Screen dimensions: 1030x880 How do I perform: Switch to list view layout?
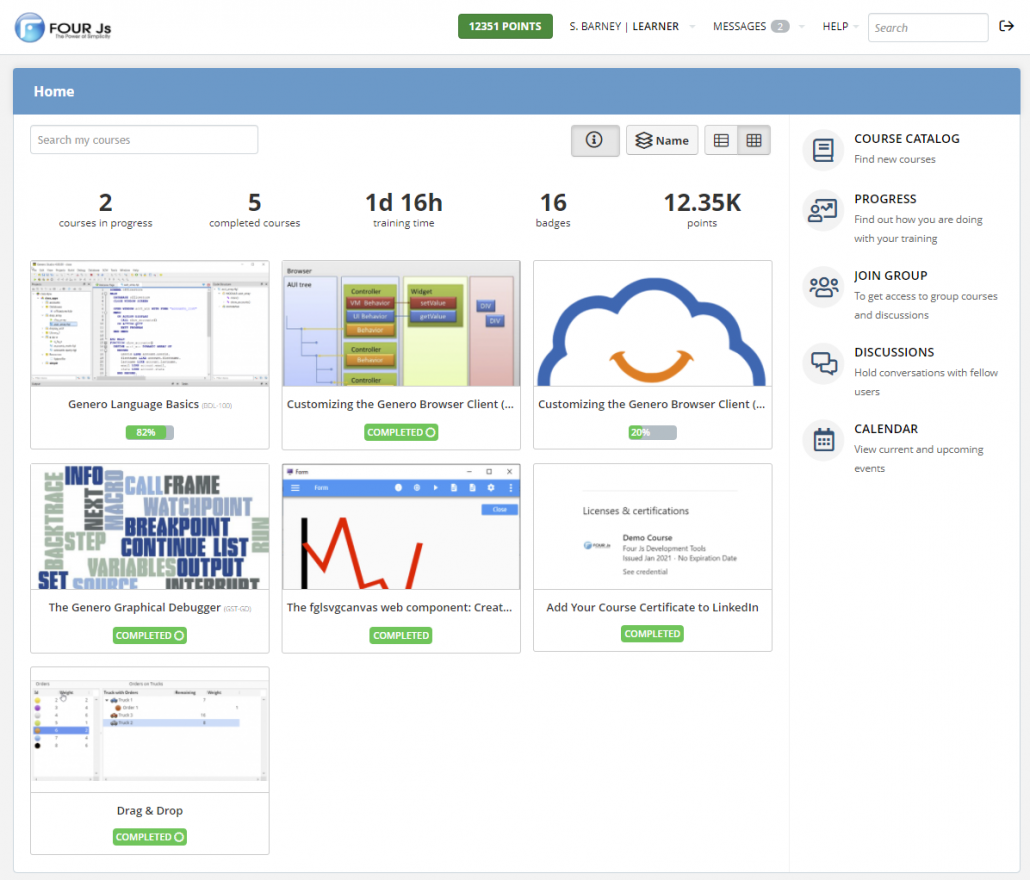(x=721, y=140)
